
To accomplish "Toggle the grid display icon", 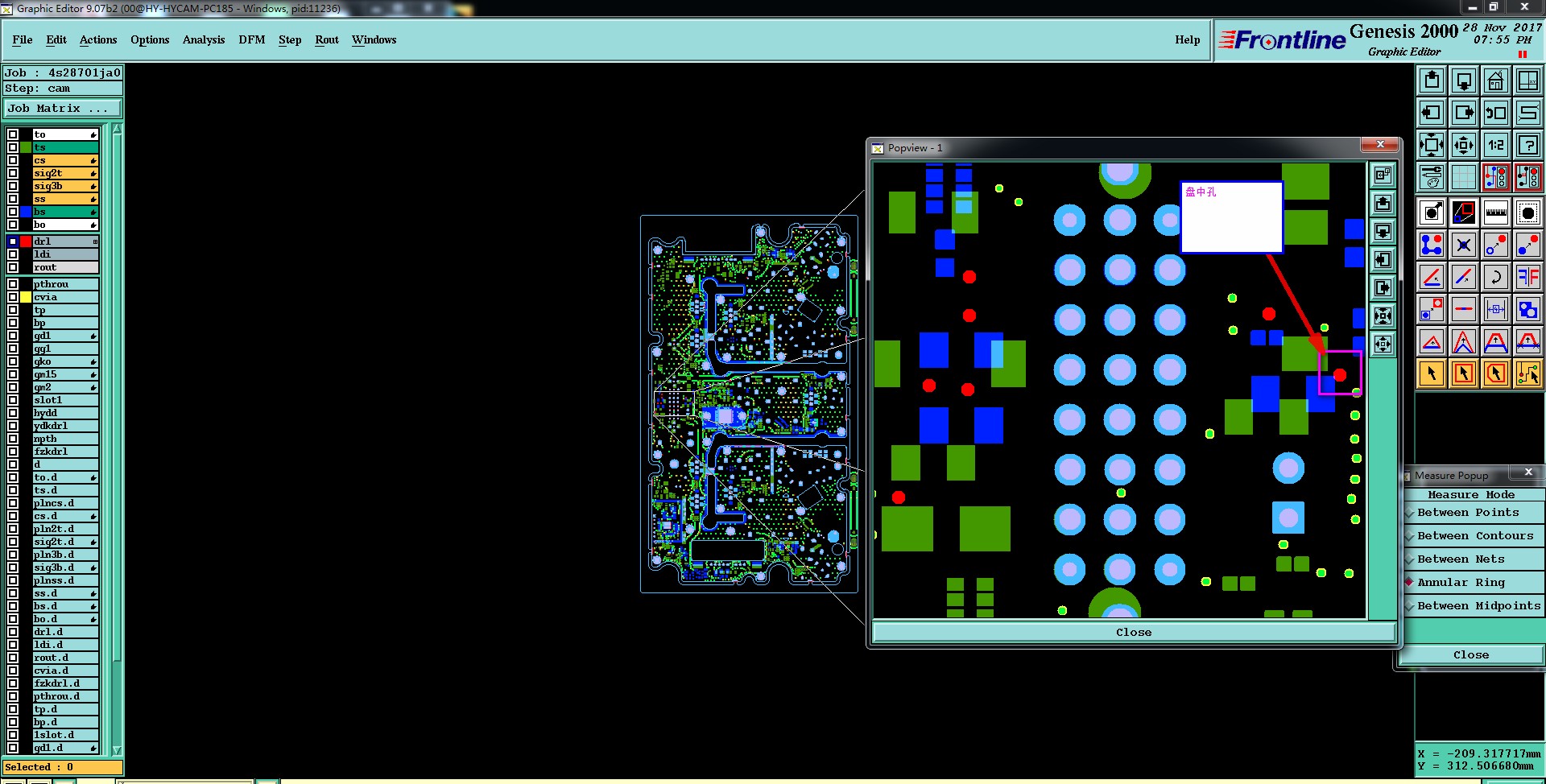I will coord(1464,176).
